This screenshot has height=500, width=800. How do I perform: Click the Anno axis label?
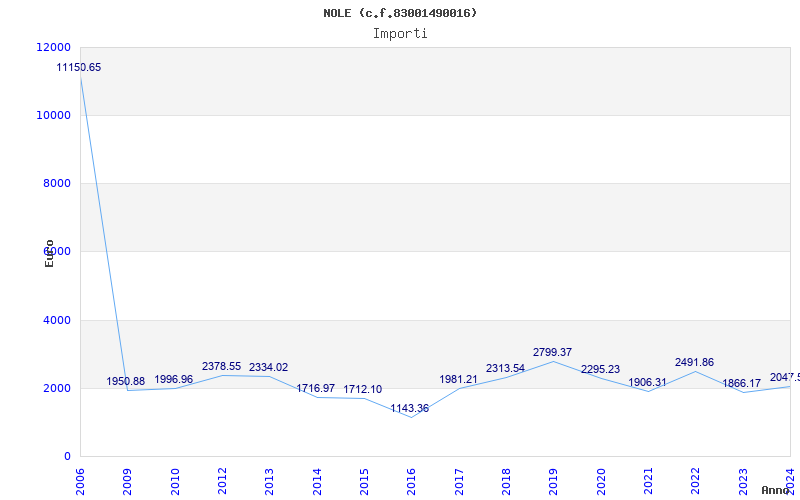point(776,490)
